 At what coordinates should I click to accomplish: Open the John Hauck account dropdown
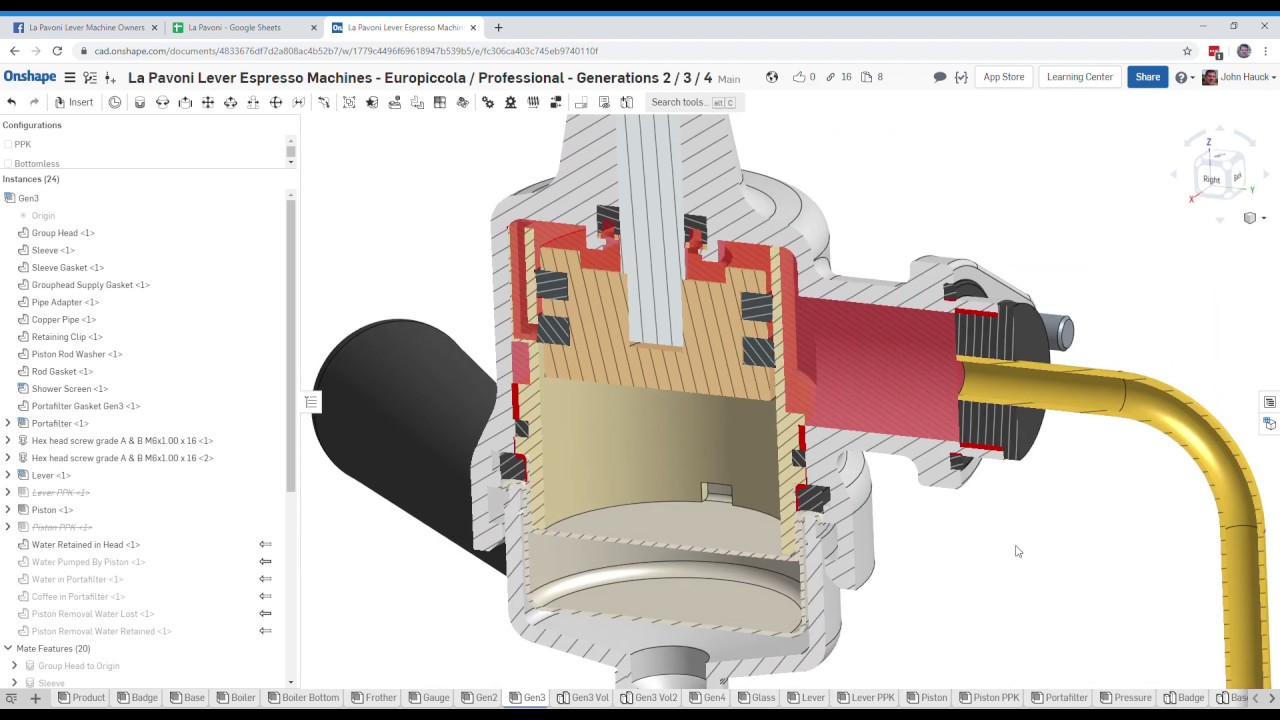pyautogui.click(x=1239, y=77)
